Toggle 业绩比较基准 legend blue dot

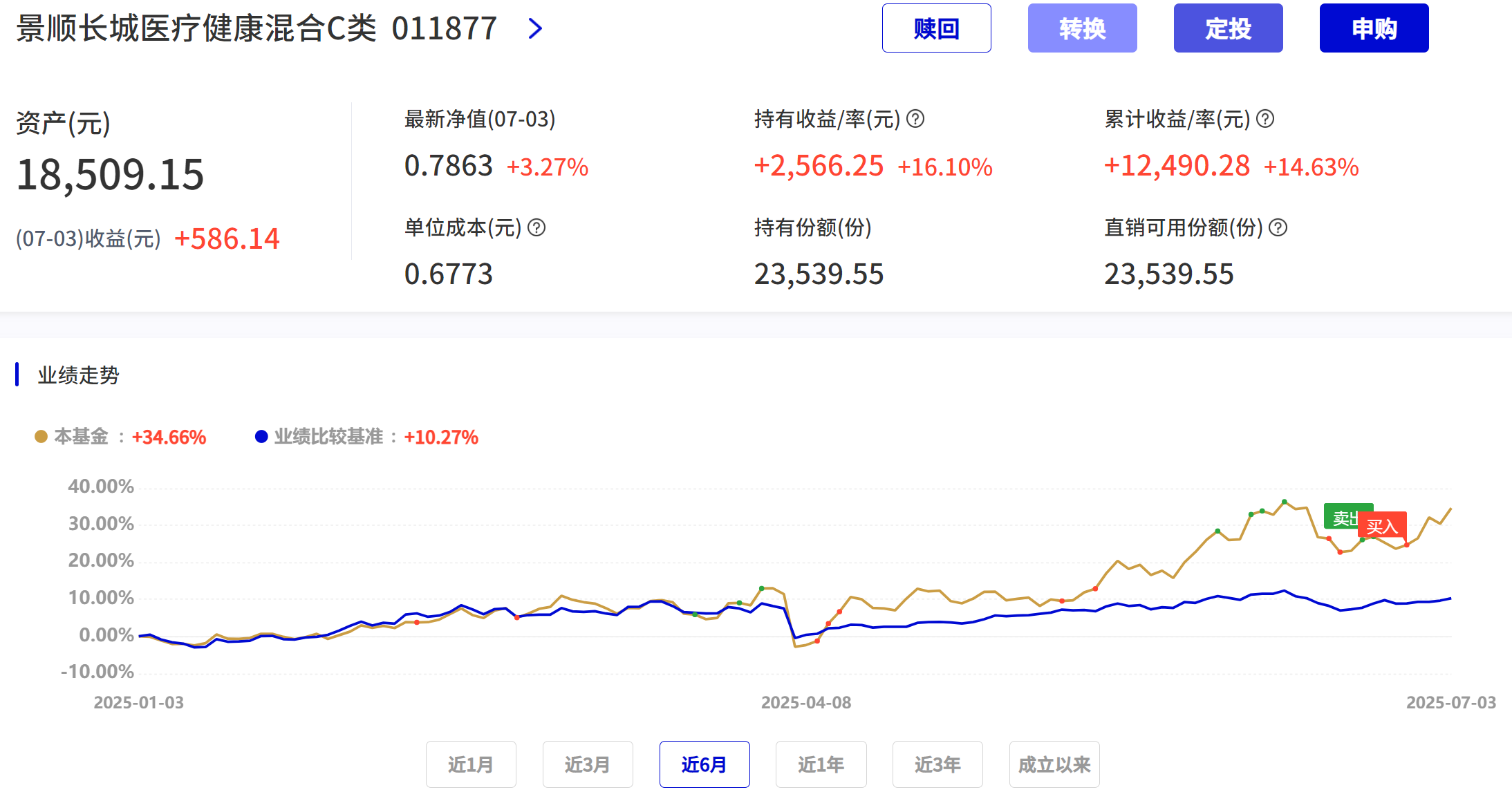point(261,436)
